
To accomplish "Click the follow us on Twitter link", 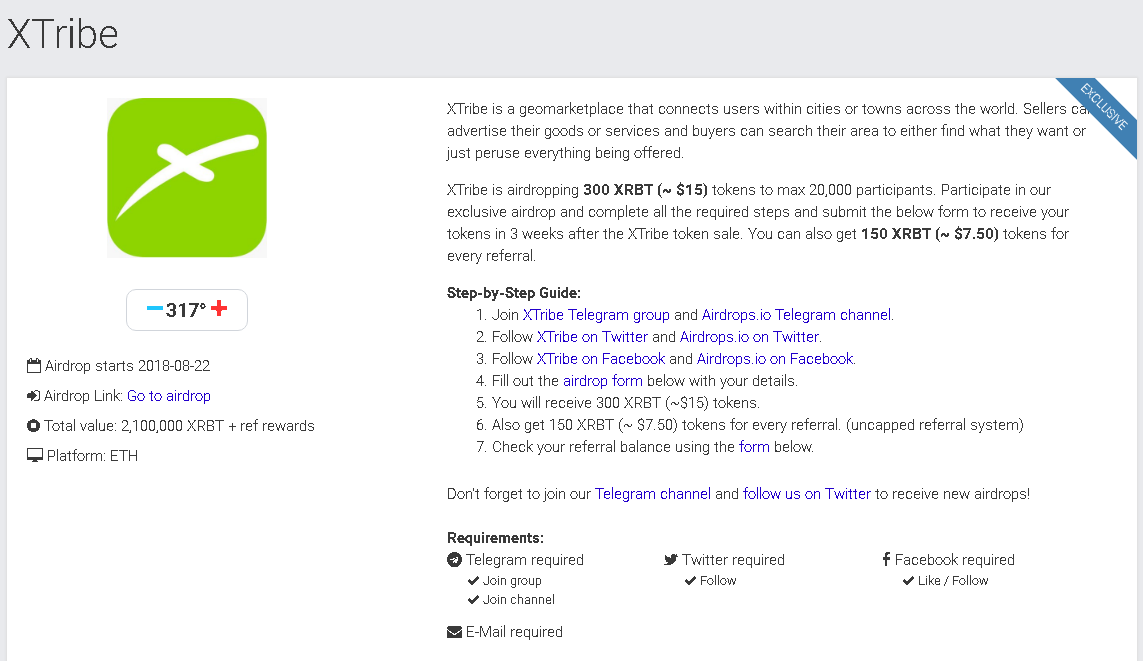I will (807, 494).
